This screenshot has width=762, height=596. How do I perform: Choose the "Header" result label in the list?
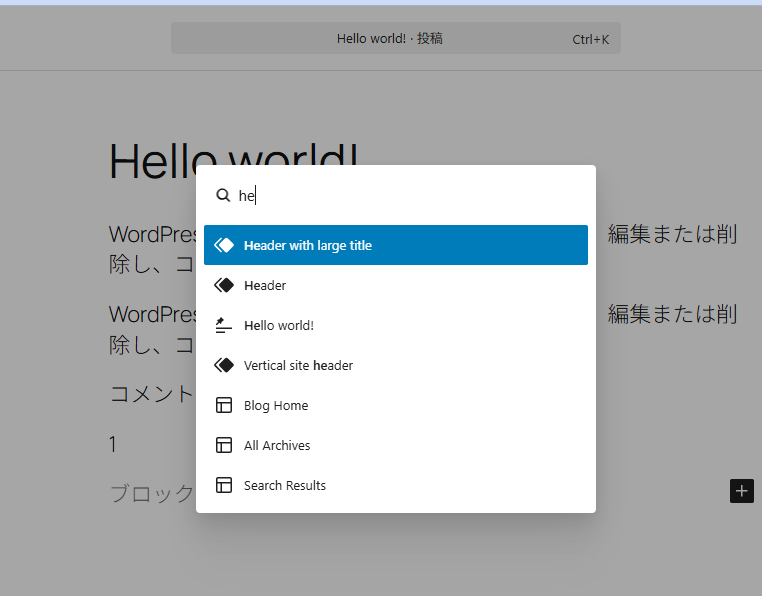pos(265,285)
